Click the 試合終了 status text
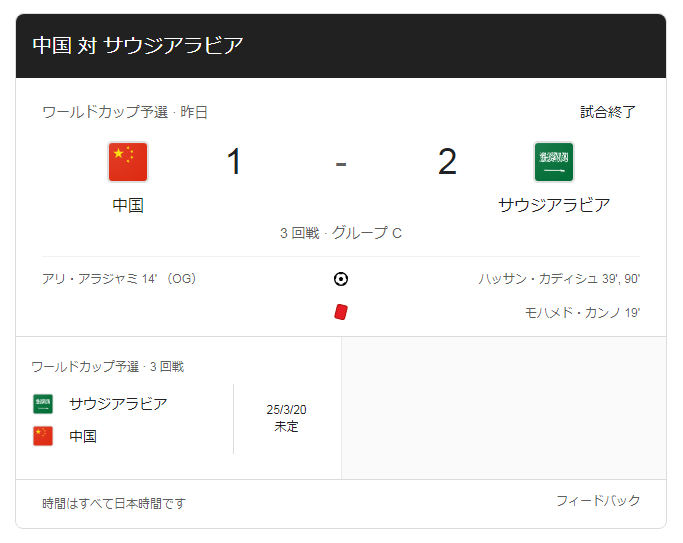Viewport: 683px width, 543px height. pos(608,112)
